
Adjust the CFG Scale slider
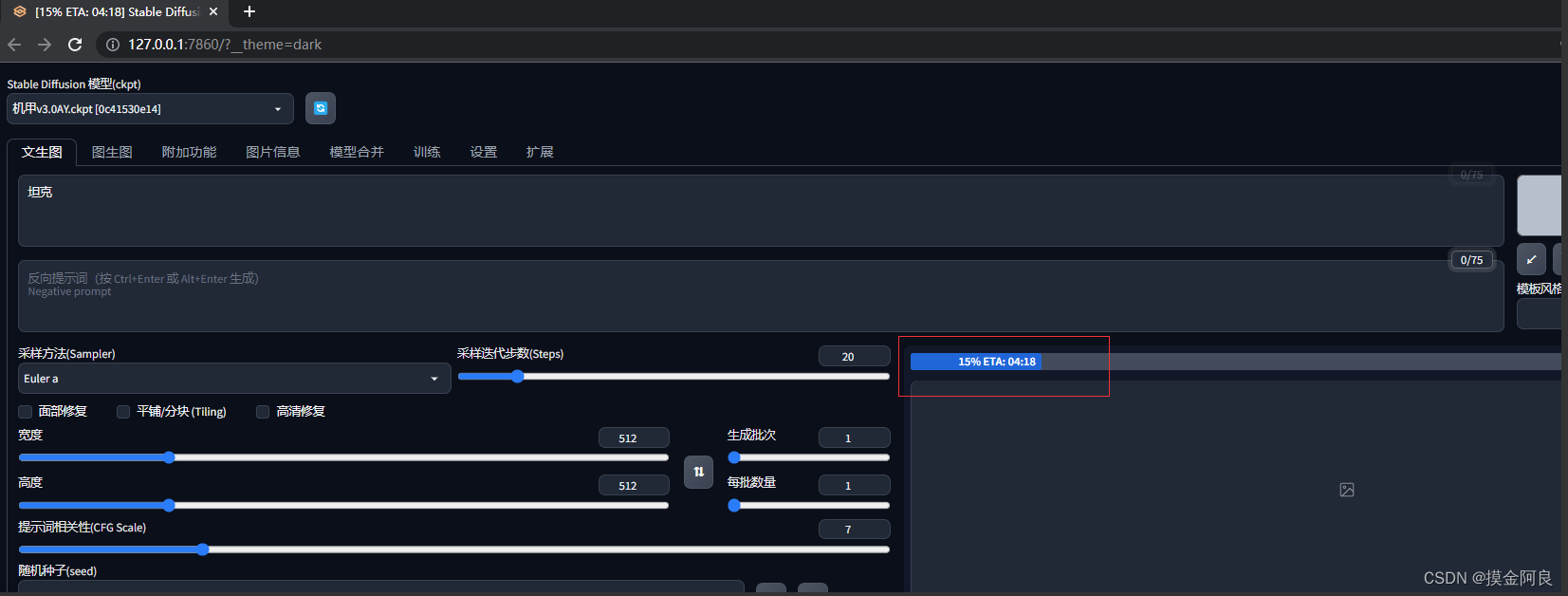454,549
